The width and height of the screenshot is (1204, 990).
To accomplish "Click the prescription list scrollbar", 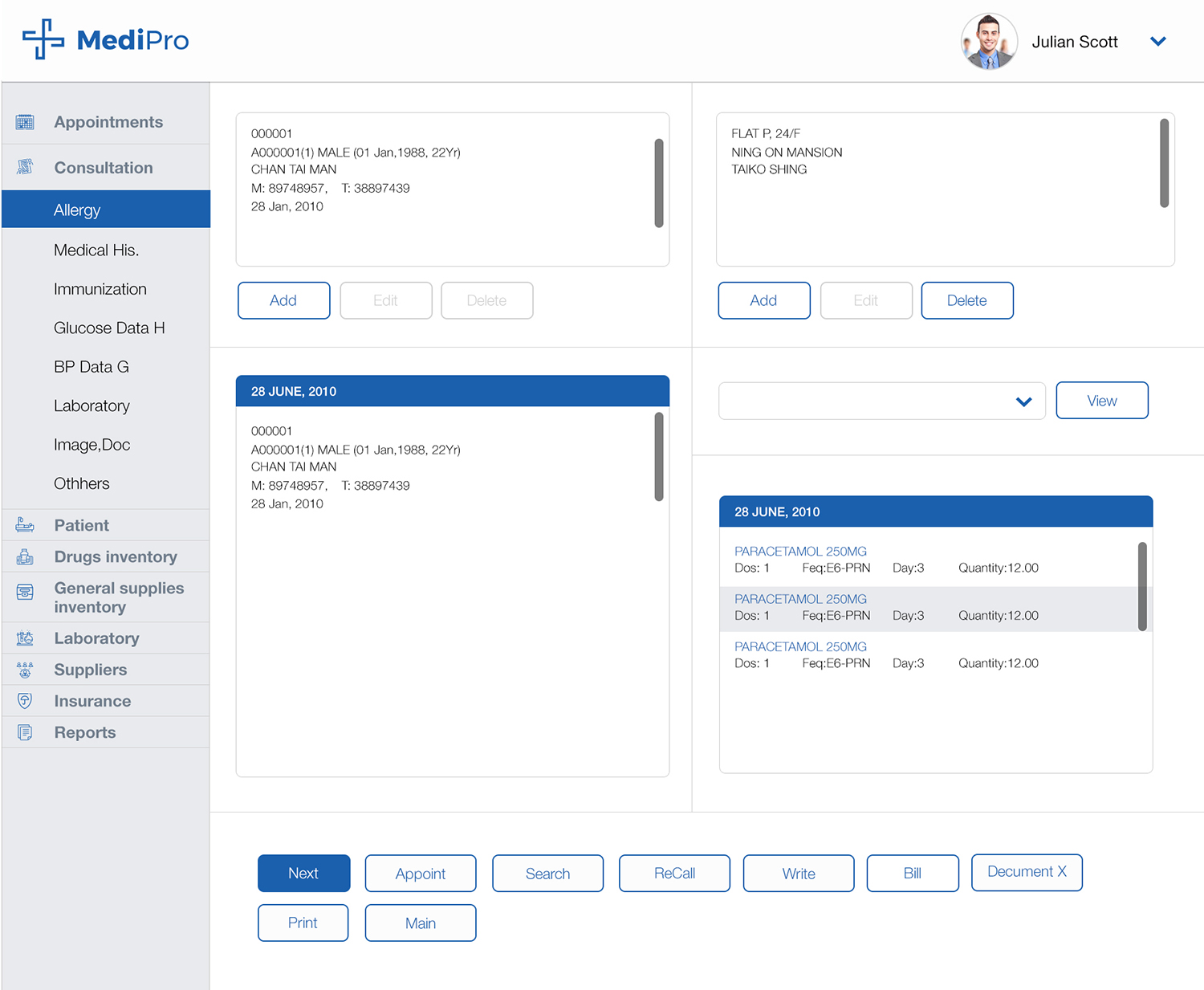I will [x=1141, y=586].
